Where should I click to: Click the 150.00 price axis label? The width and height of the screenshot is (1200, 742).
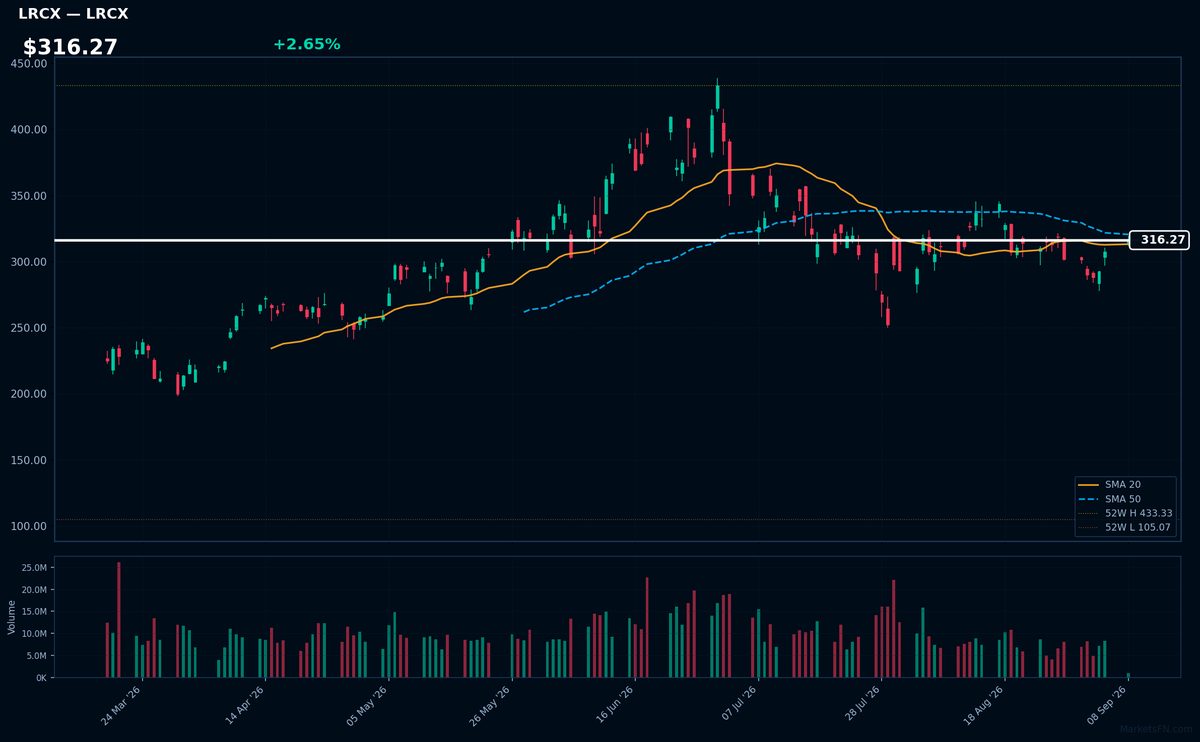(x=29, y=460)
